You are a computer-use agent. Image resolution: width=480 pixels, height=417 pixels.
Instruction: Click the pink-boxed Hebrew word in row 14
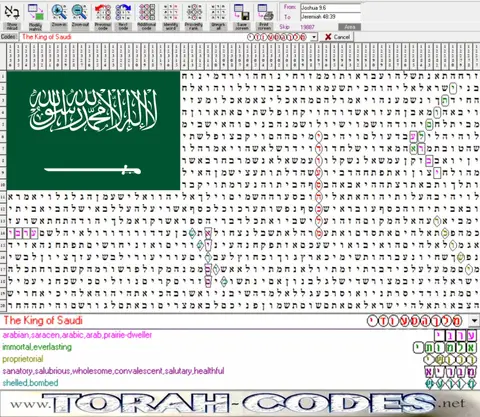pos(23,233)
